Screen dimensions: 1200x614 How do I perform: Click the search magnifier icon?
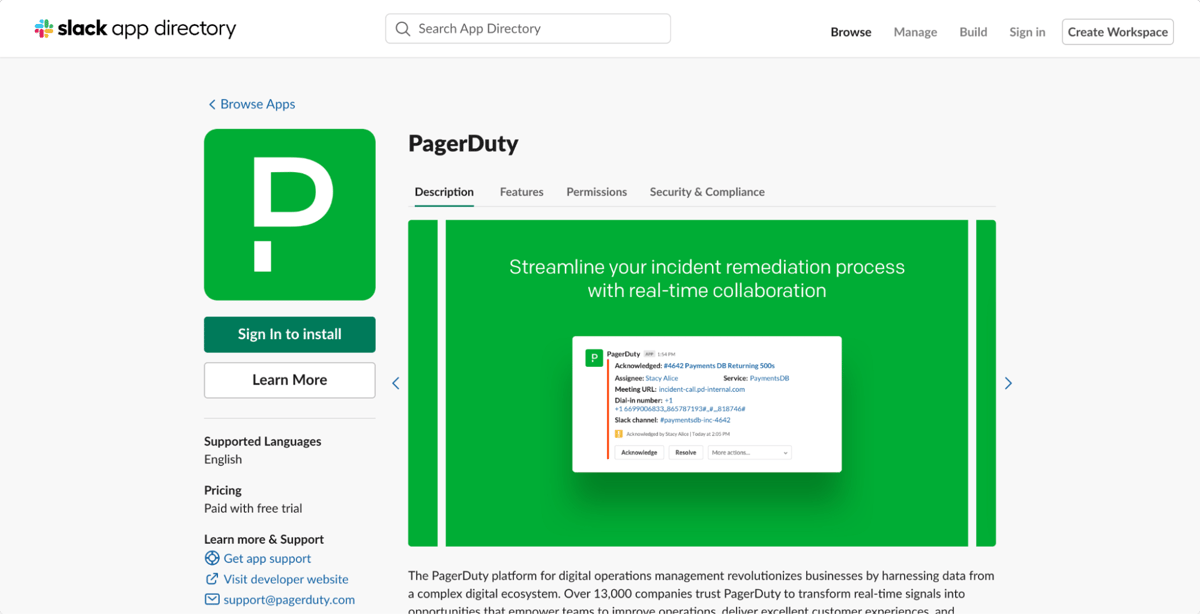click(x=403, y=29)
